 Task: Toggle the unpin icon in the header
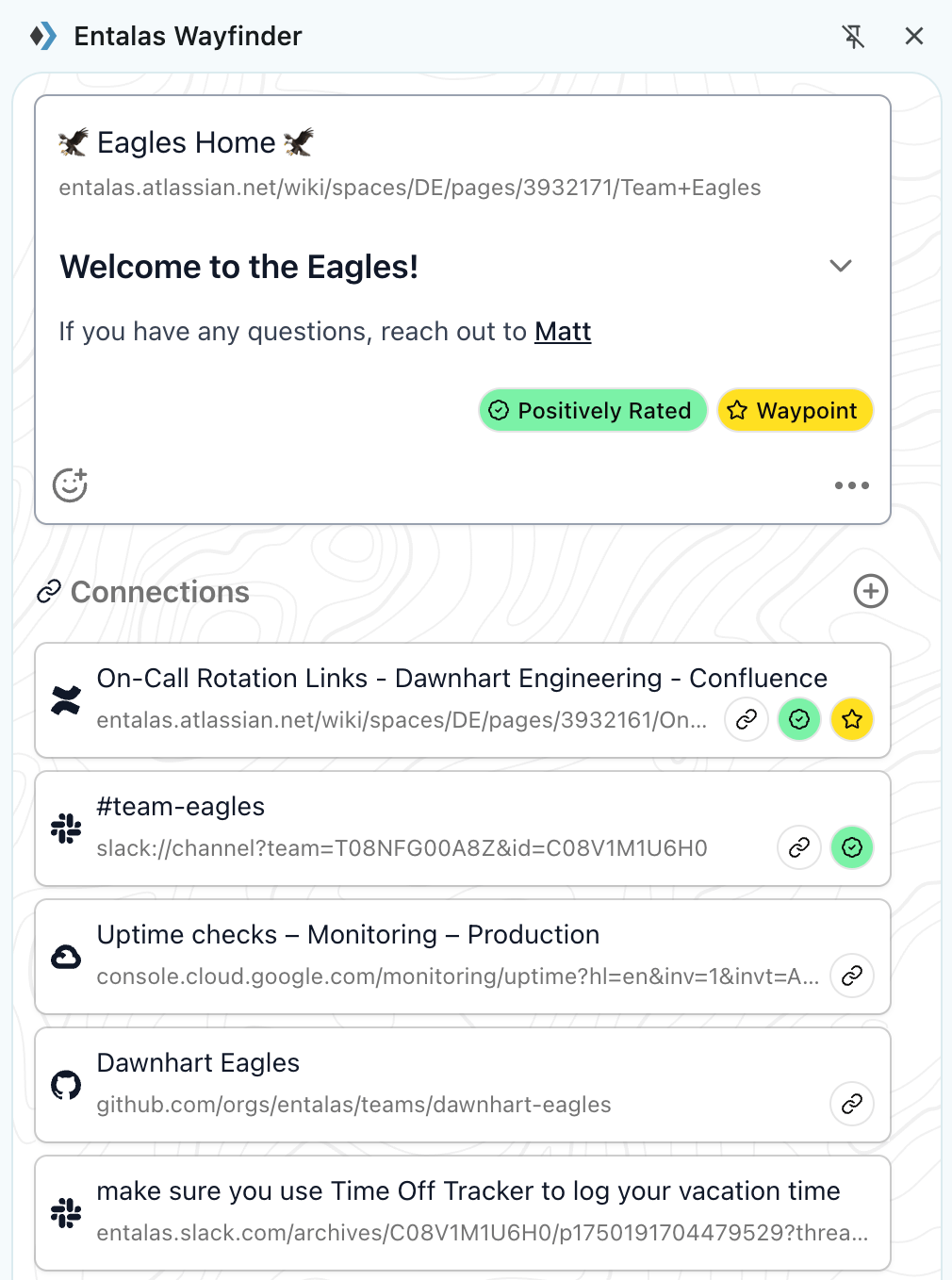tap(853, 36)
